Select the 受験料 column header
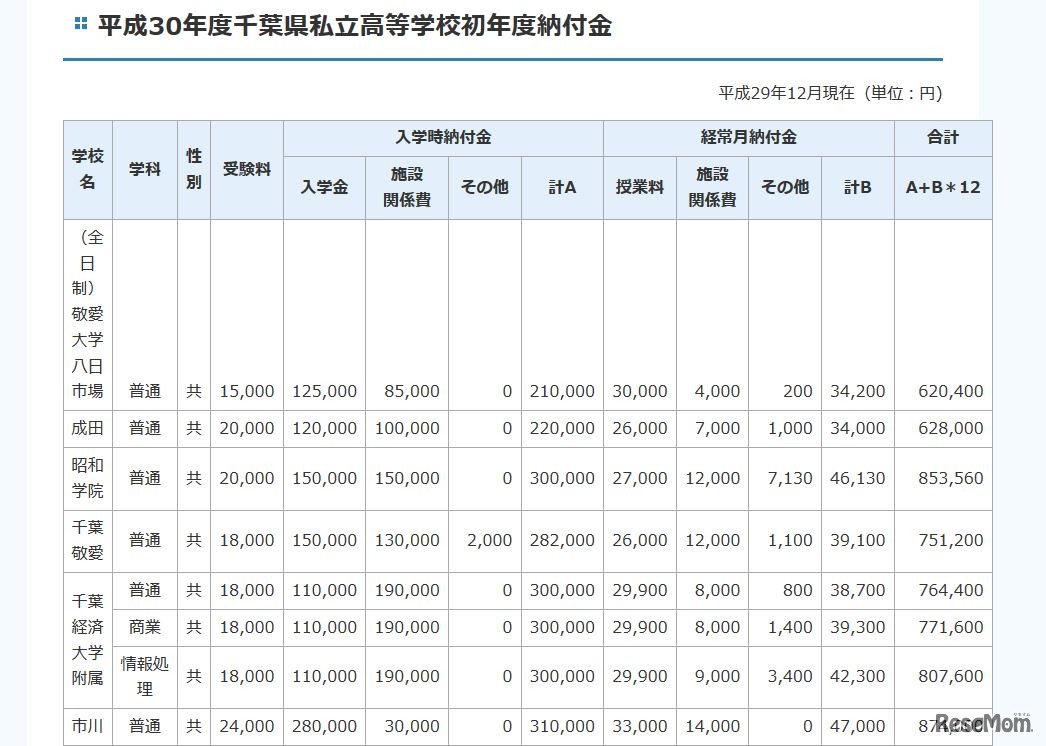1046x746 pixels. (x=247, y=169)
